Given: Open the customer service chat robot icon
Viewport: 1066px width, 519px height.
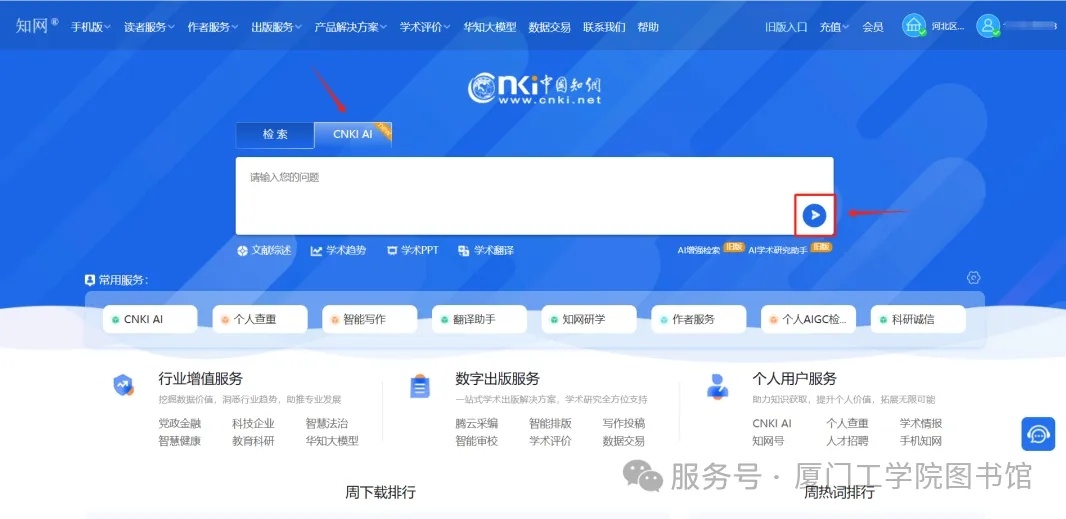Looking at the screenshot, I should click(x=1038, y=434).
